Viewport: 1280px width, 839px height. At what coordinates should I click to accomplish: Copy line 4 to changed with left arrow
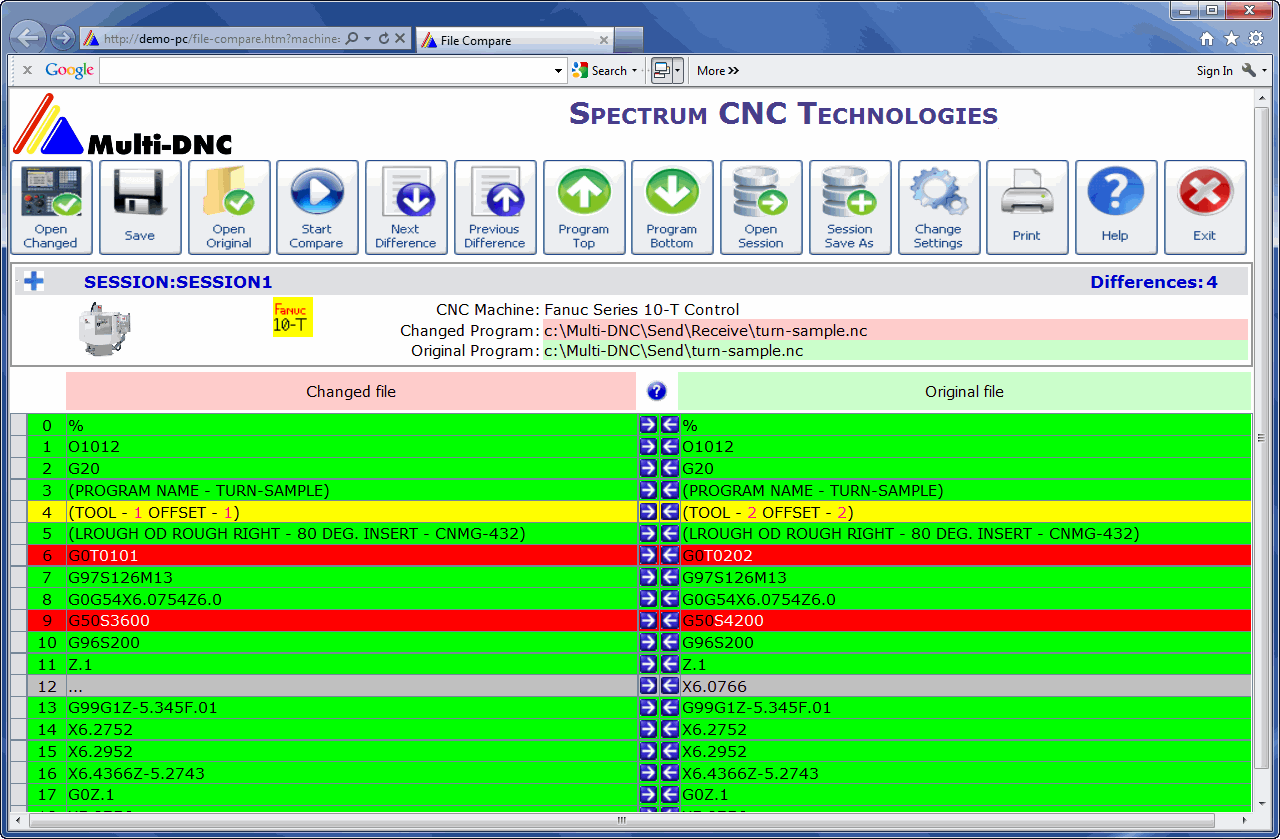coord(670,512)
